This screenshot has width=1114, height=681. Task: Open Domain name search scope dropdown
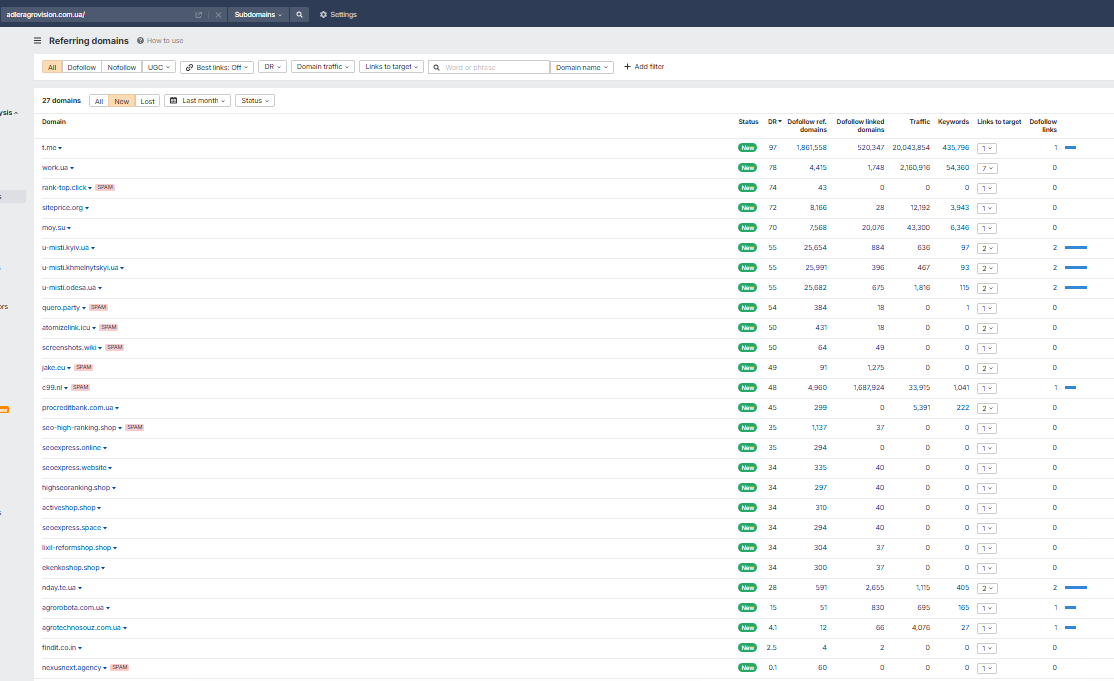pos(582,67)
